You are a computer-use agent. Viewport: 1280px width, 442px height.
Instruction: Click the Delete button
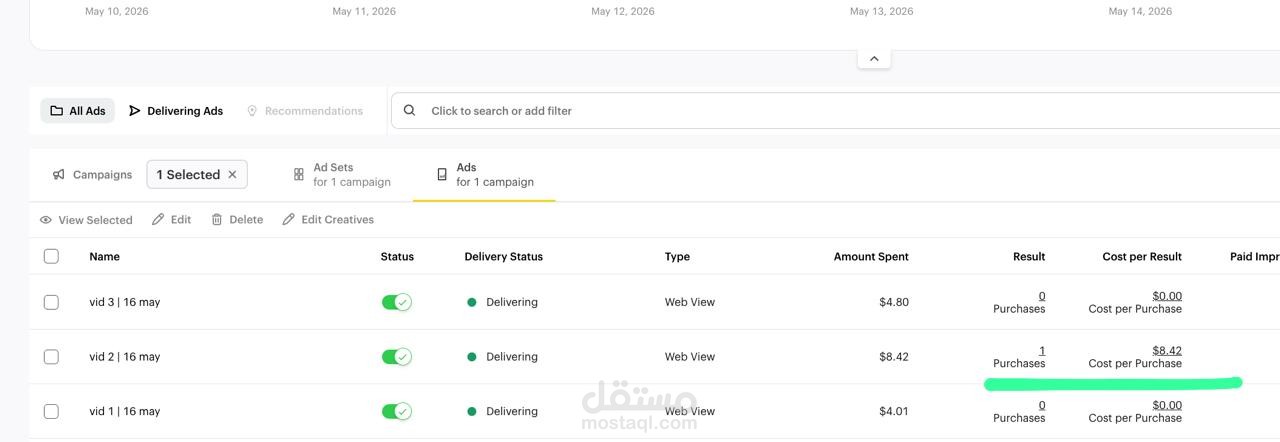237,220
